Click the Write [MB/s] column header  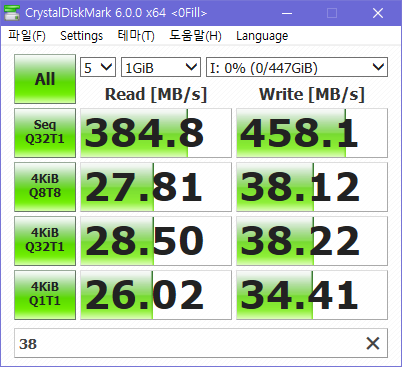point(312,94)
